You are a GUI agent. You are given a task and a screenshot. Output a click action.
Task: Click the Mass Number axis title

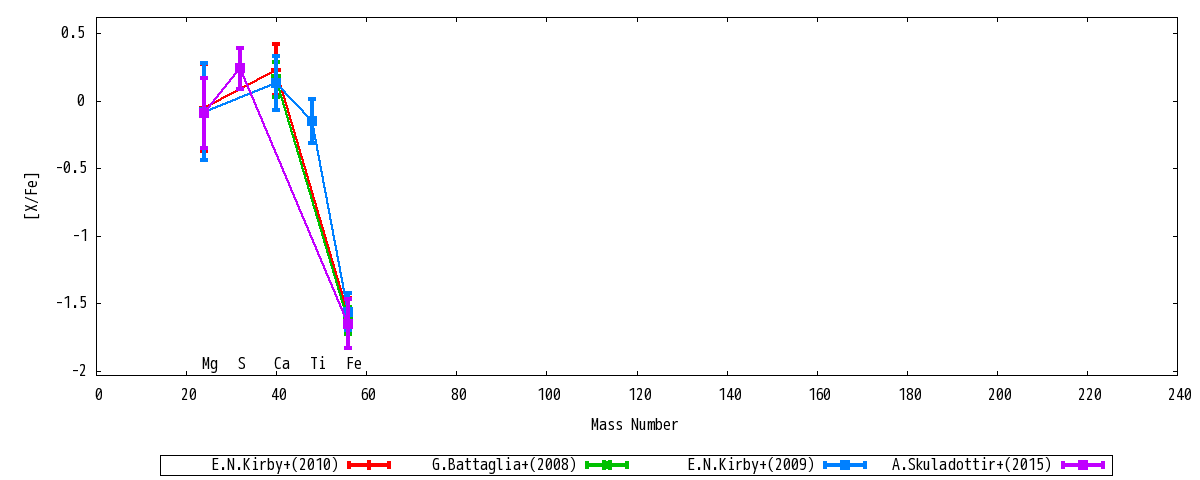pyautogui.click(x=634, y=425)
